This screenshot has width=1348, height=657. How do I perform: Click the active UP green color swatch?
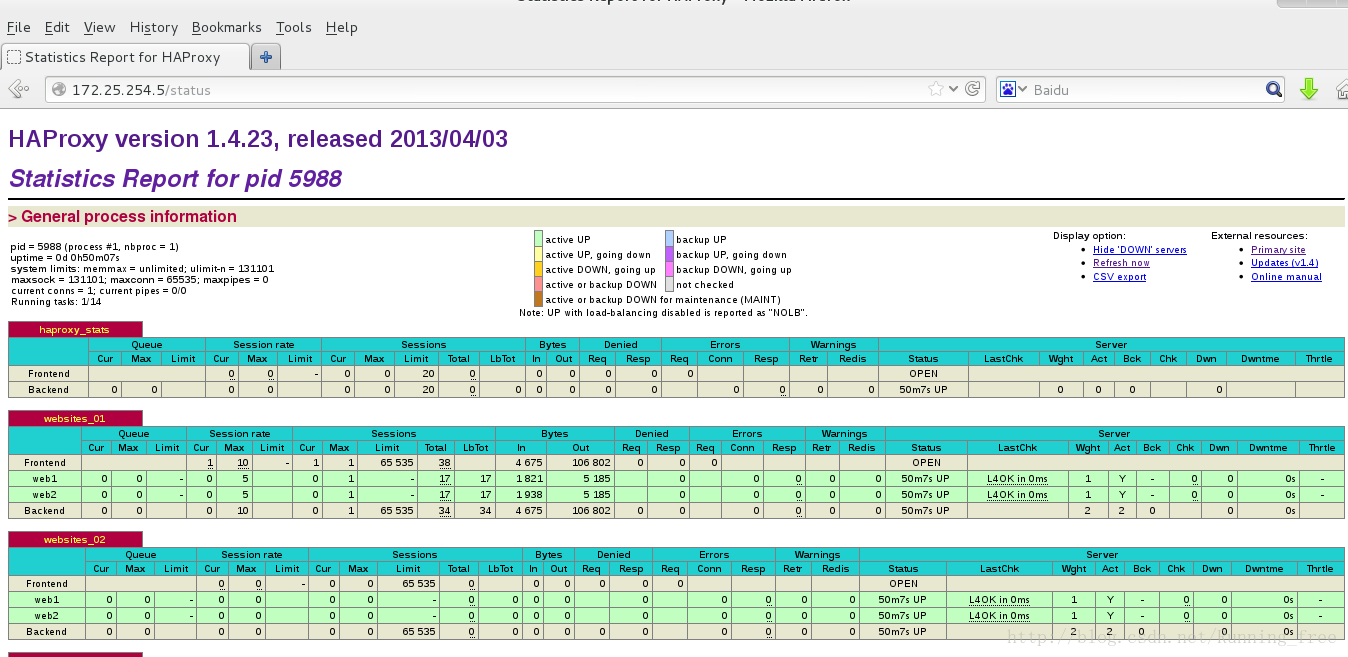click(x=539, y=239)
